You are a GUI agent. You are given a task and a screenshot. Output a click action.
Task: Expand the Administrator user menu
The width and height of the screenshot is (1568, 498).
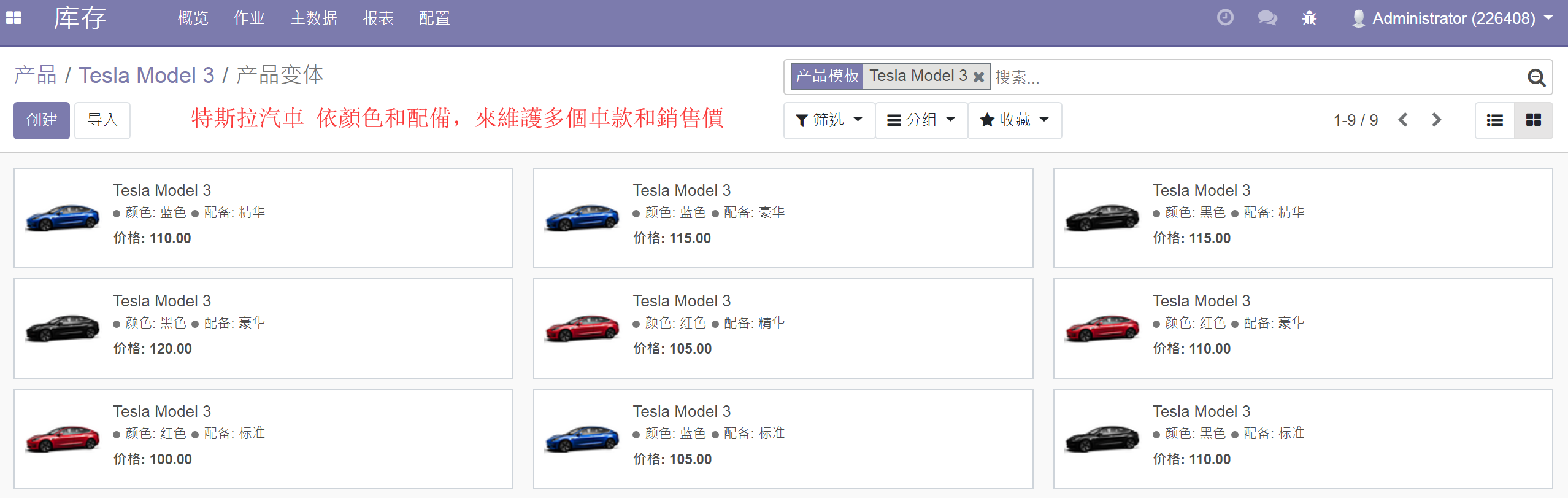(x=1453, y=18)
